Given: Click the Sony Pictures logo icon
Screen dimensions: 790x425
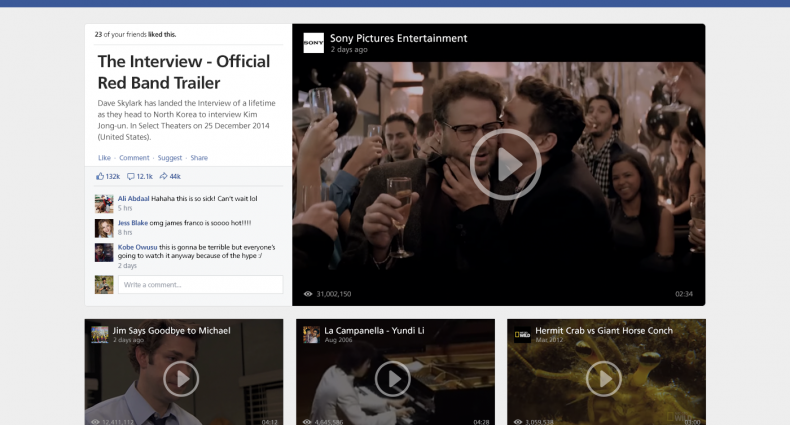Looking at the screenshot, I should [313, 43].
